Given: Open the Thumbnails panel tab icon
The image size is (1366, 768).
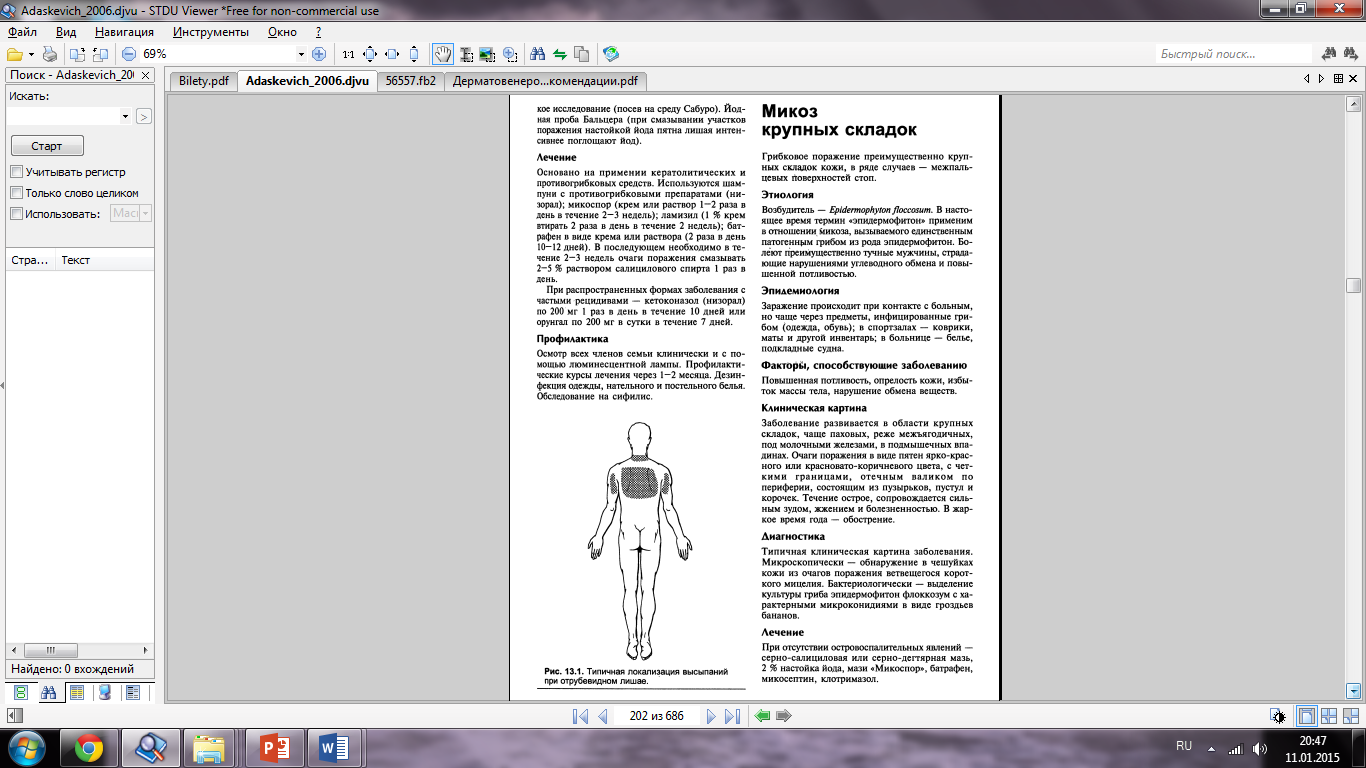Looking at the screenshot, I should (x=76, y=692).
